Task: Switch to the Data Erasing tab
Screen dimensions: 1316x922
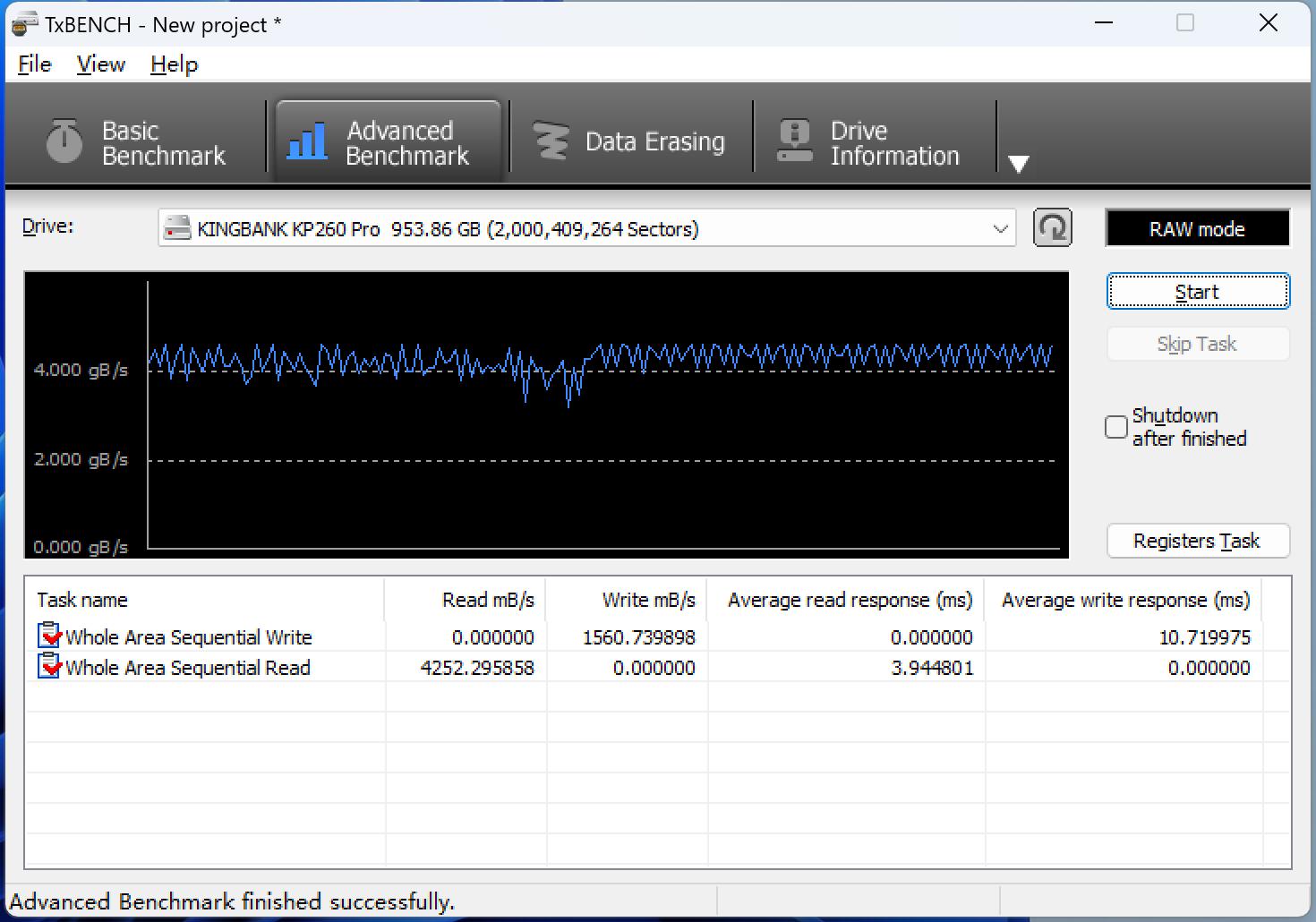Action: pos(631,141)
